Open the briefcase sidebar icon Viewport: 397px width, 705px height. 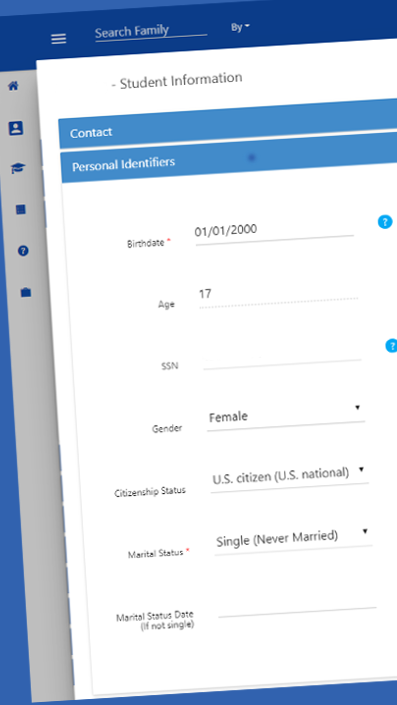26,293
